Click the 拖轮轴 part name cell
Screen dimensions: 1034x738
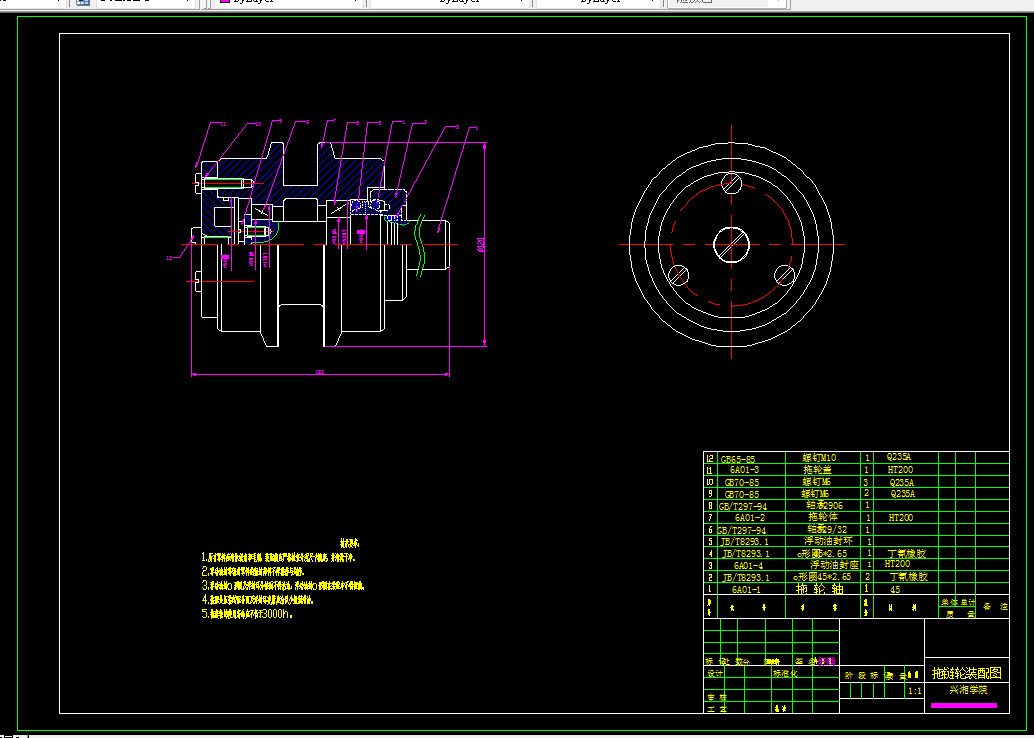pos(819,589)
